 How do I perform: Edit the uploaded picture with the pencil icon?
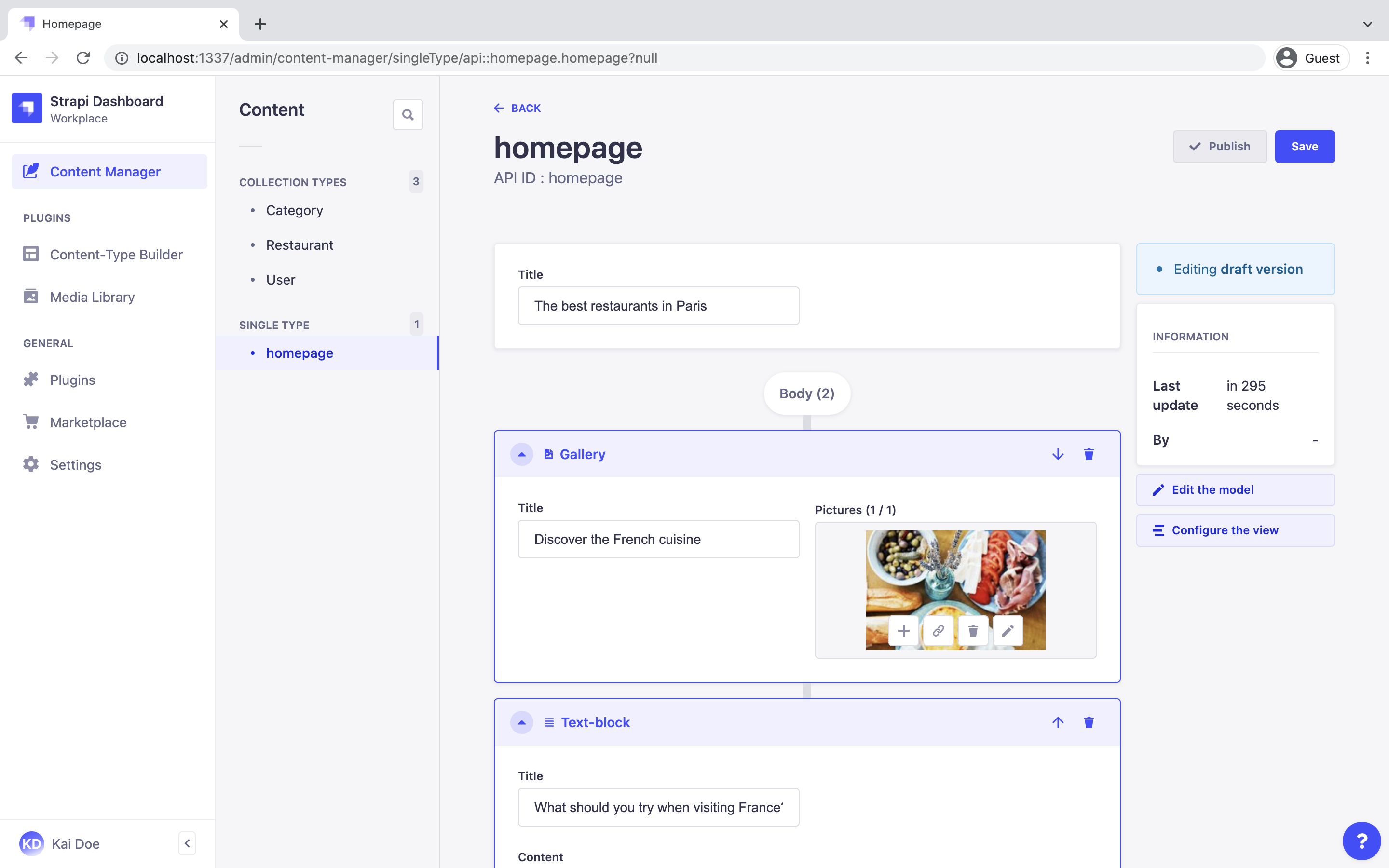pos(1008,630)
